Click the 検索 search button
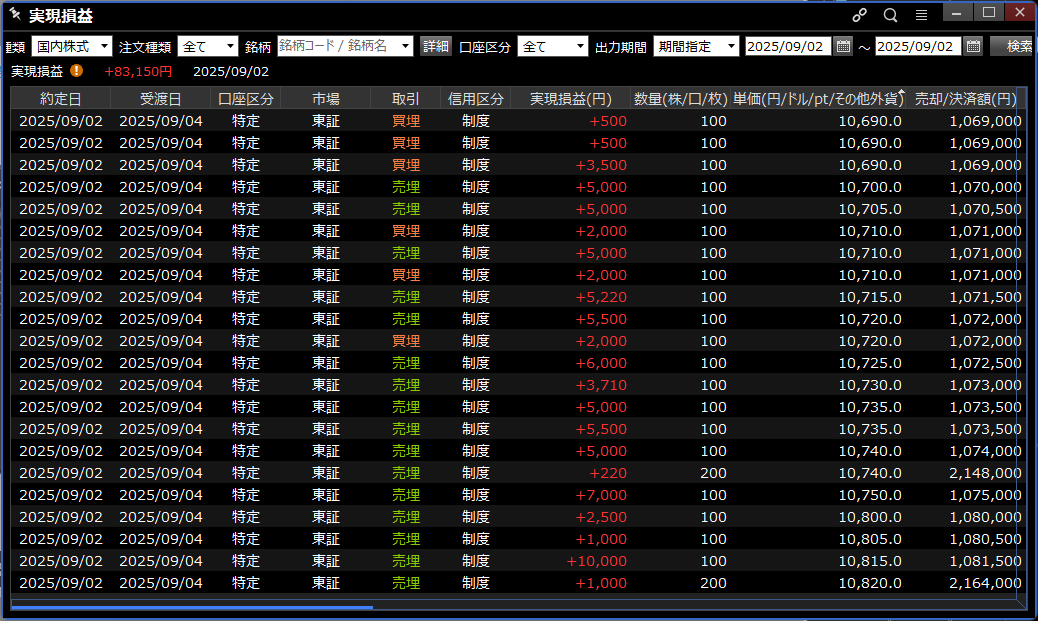 pos(1013,46)
